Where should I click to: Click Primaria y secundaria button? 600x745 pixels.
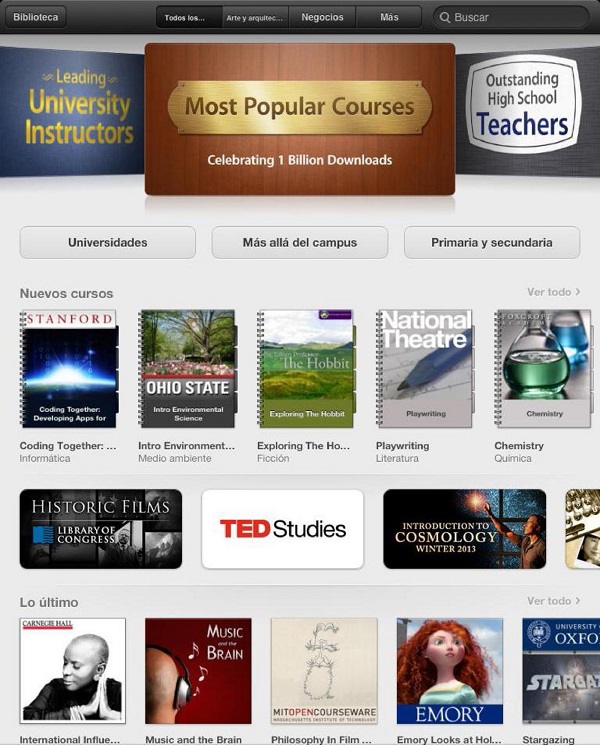[x=492, y=242]
